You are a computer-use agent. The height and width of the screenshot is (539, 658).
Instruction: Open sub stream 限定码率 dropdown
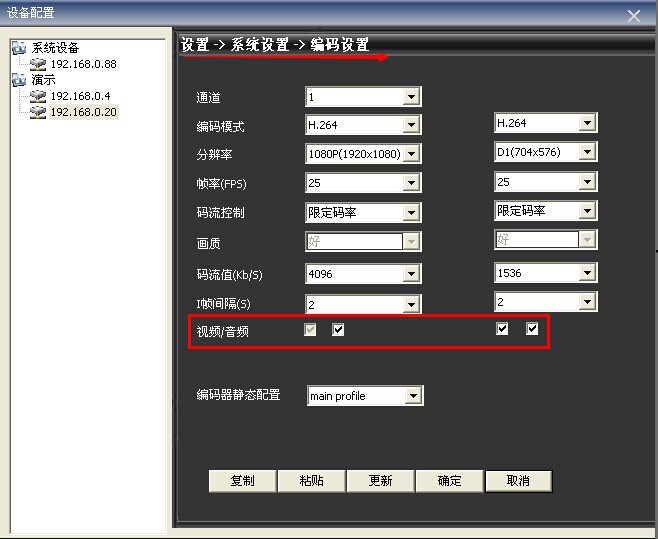tap(546, 210)
